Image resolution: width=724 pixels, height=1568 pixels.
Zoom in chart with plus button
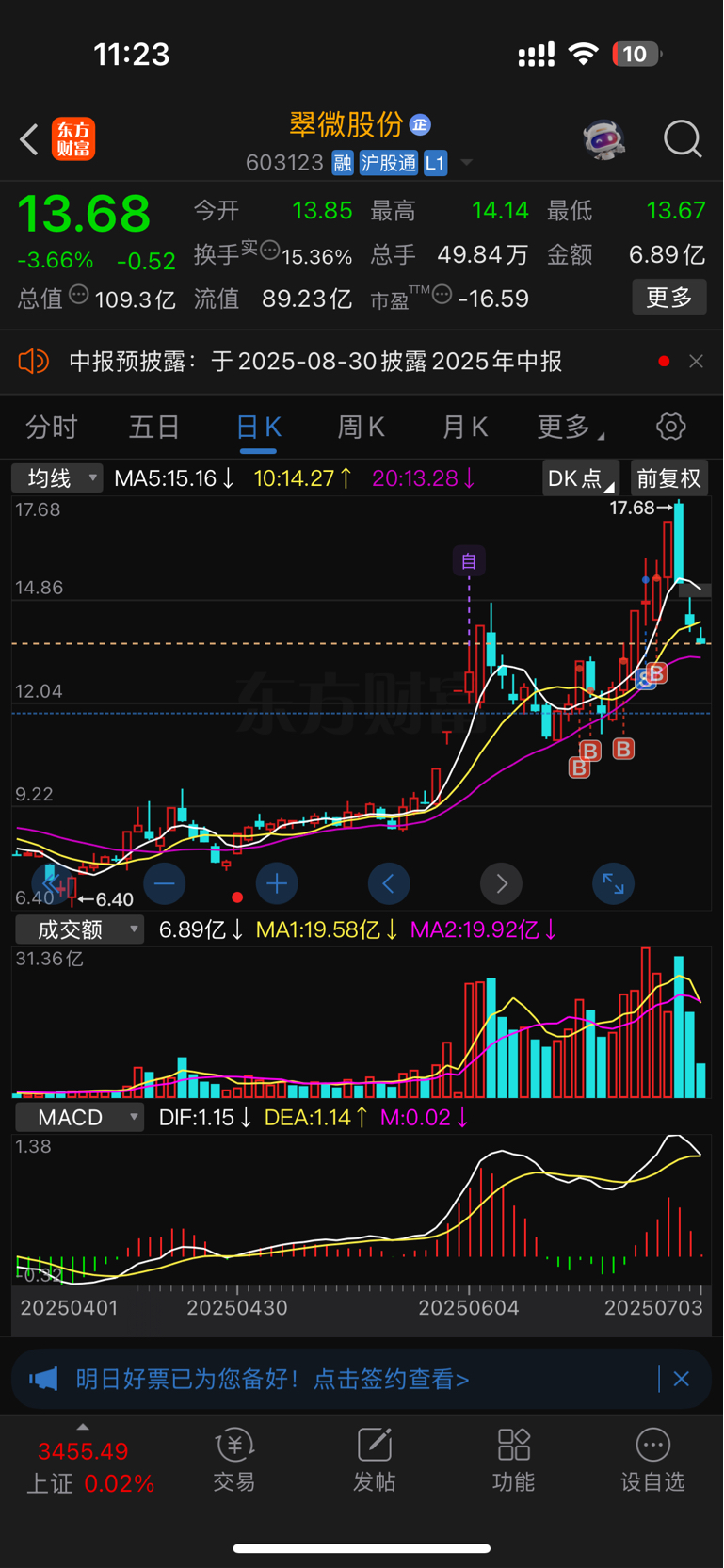click(x=277, y=883)
